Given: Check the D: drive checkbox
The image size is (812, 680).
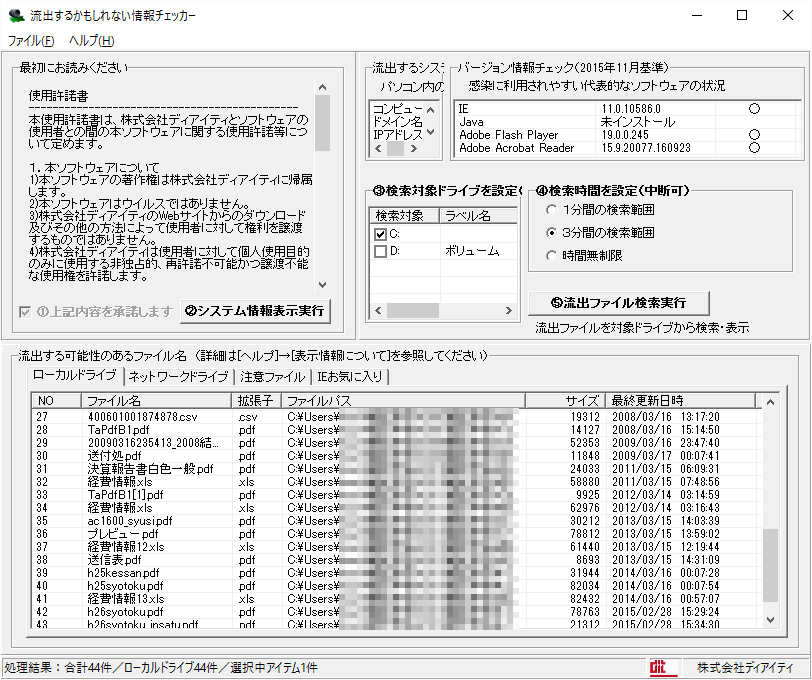Looking at the screenshot, I should point(380,252).
